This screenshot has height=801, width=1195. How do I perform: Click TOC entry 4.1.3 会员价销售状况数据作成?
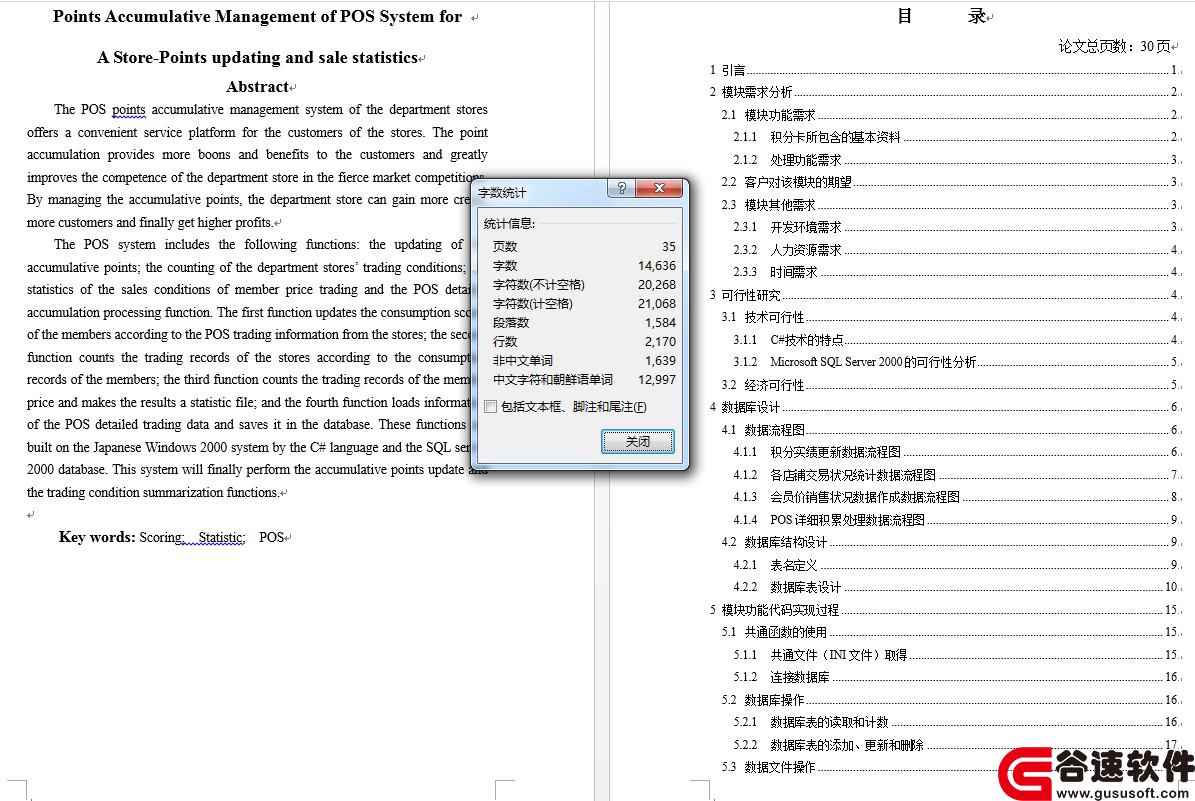(x=956, y=497)
